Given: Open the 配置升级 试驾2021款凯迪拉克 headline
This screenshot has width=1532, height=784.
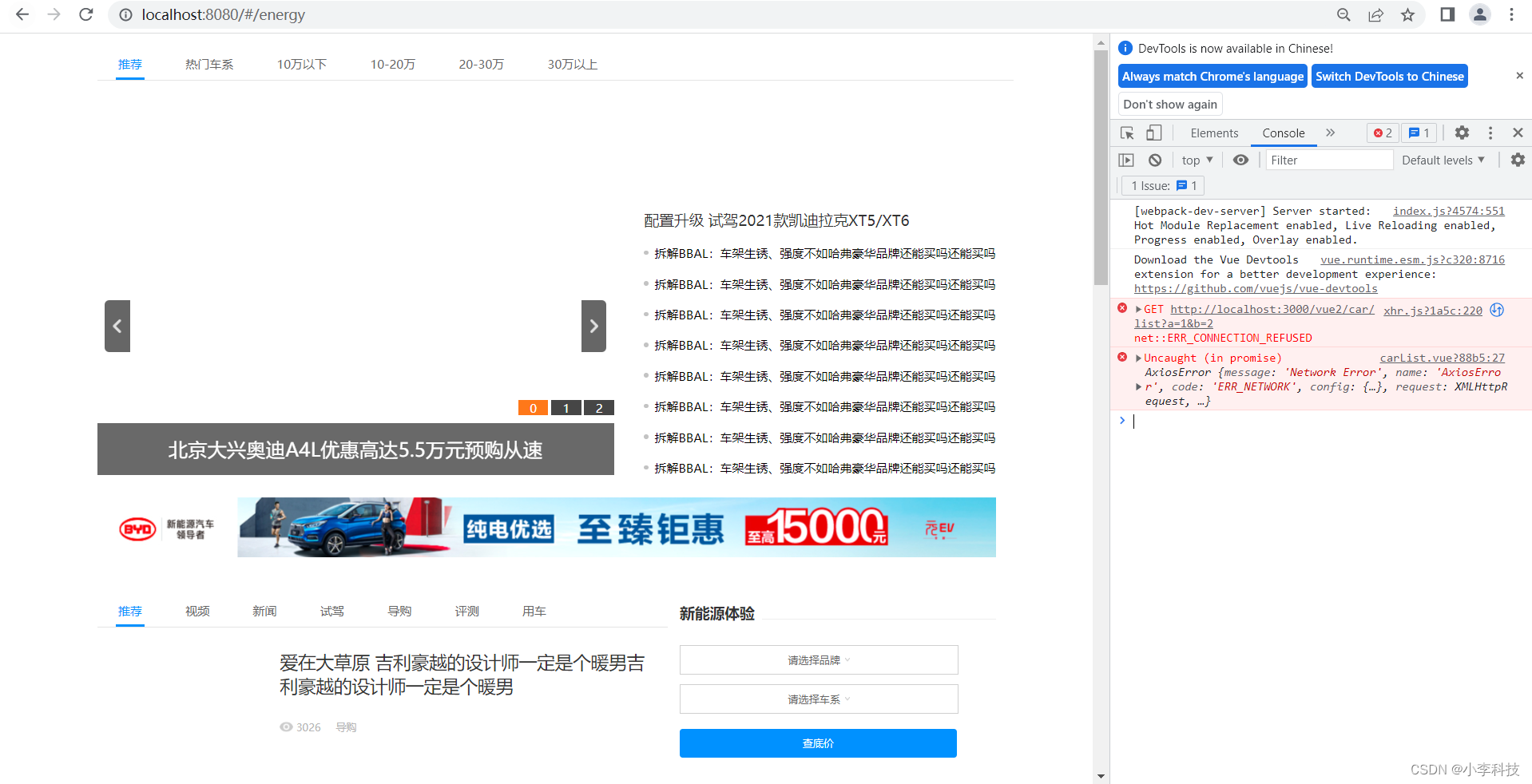Looking at the screenshot, I should 776,220.
